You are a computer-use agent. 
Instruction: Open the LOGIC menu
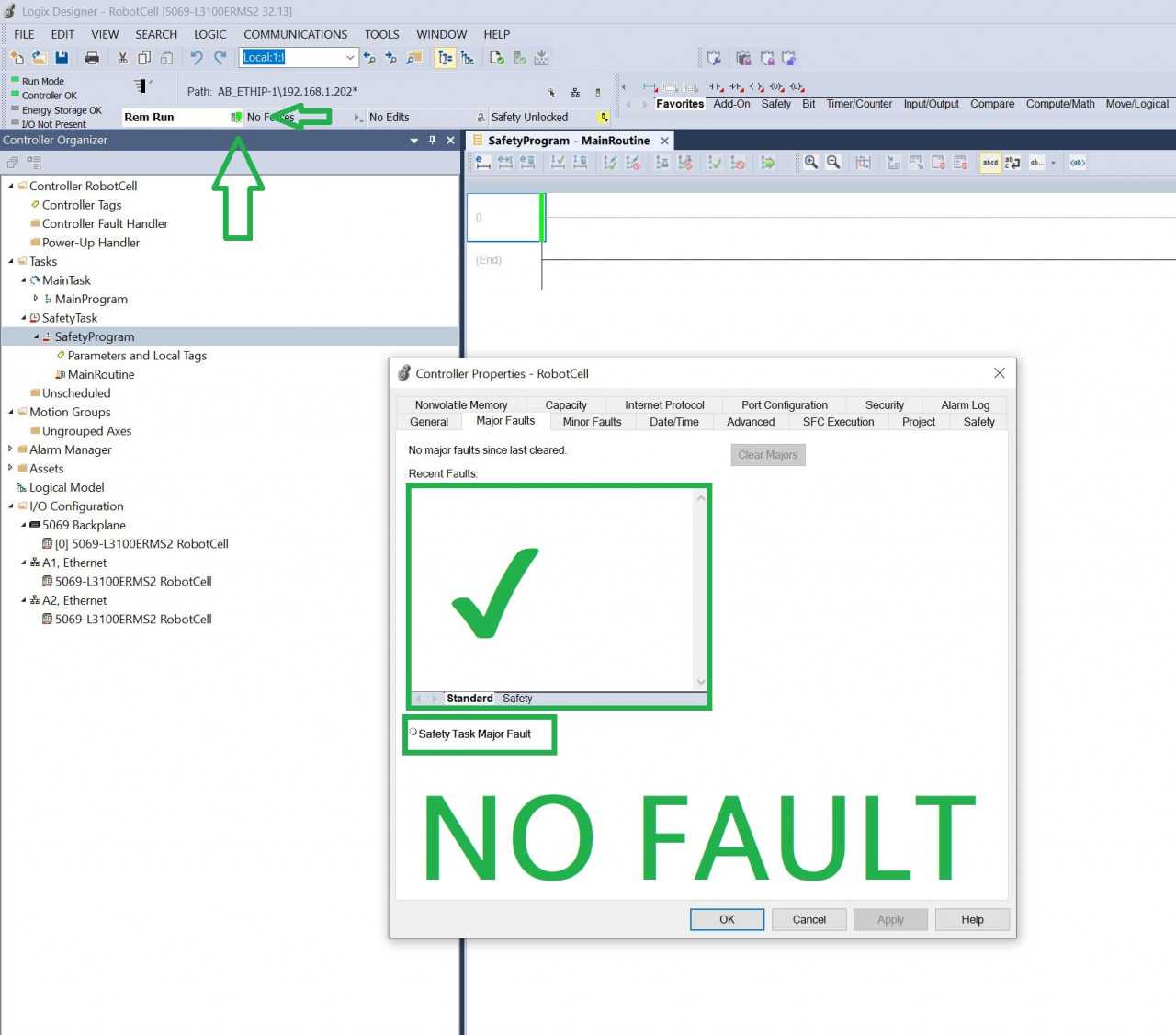[210, 34]
